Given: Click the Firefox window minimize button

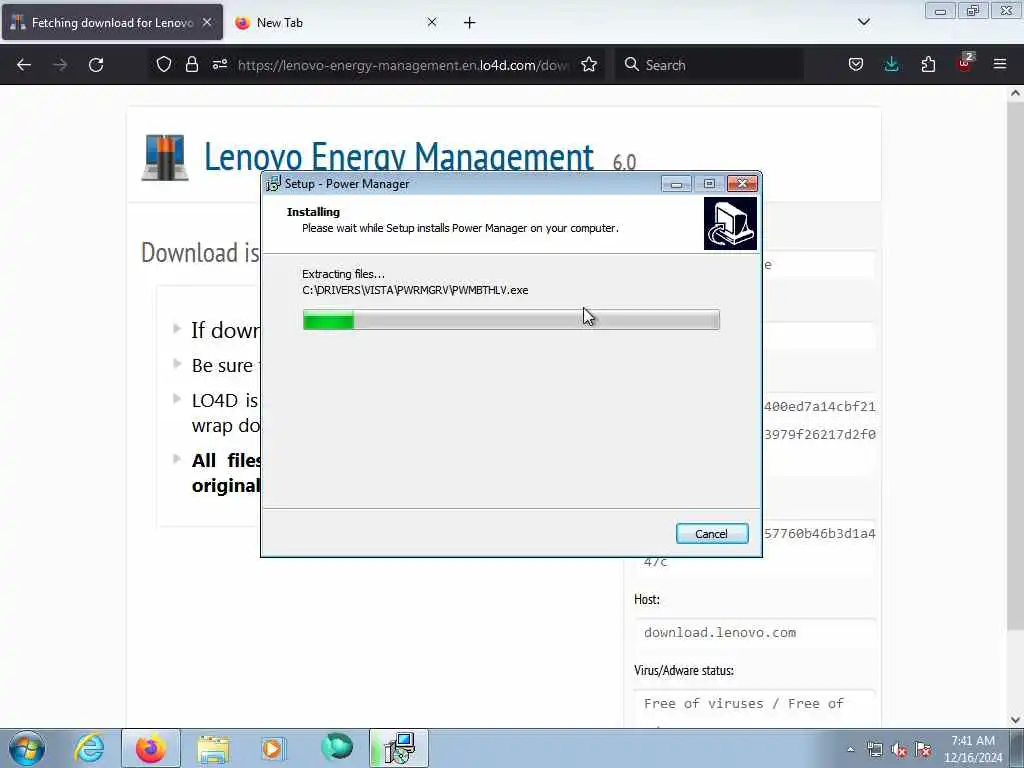Looking at the screenshot, I should [x=940, y=11].
